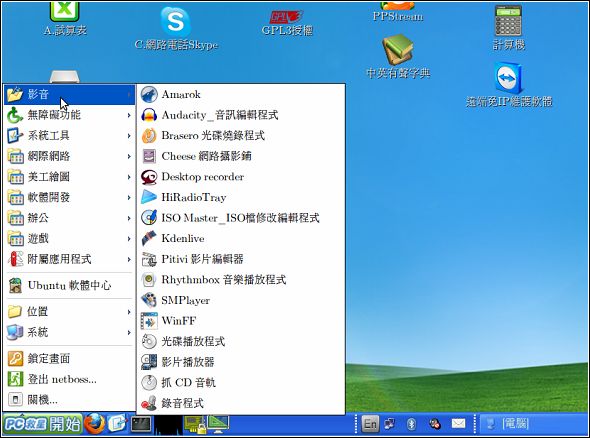
Task: Open the PPStream desktop icon
Action: click(398, 12)
